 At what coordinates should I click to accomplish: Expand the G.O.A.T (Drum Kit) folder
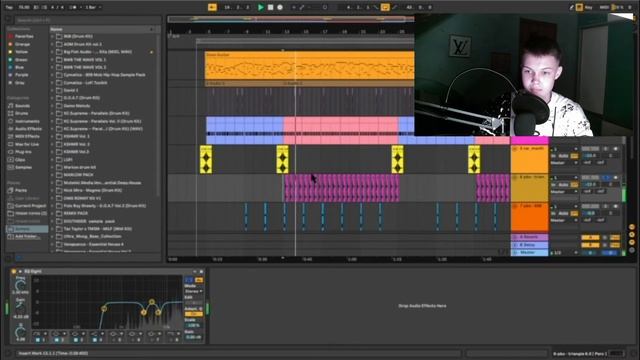coord(52,98)
